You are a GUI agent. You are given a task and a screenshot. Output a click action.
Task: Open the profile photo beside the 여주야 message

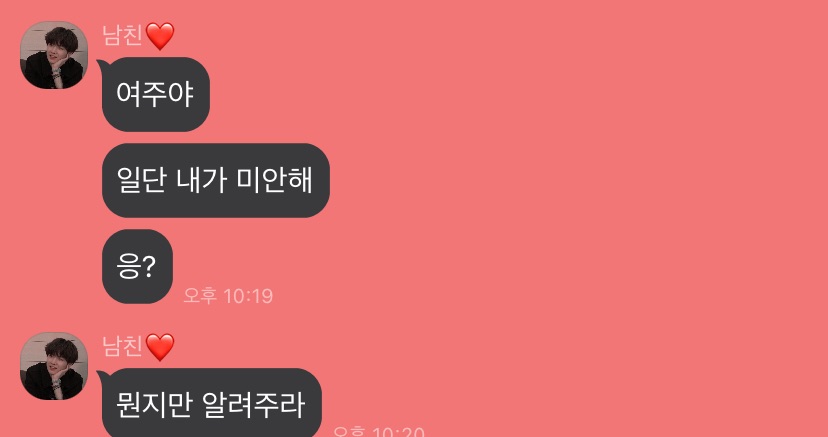[x=54, y=55]
